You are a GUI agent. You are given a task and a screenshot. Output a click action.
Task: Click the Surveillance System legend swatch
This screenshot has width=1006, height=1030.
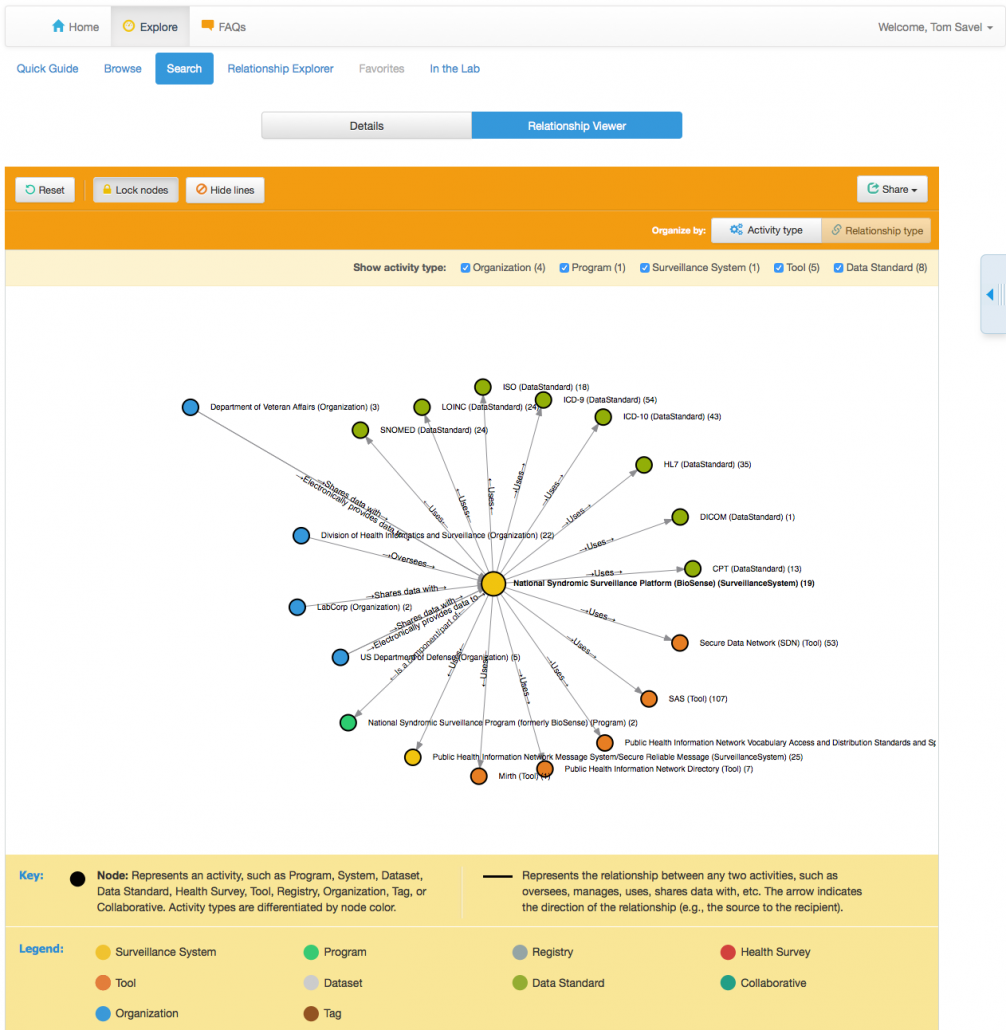tap(103, 952)
